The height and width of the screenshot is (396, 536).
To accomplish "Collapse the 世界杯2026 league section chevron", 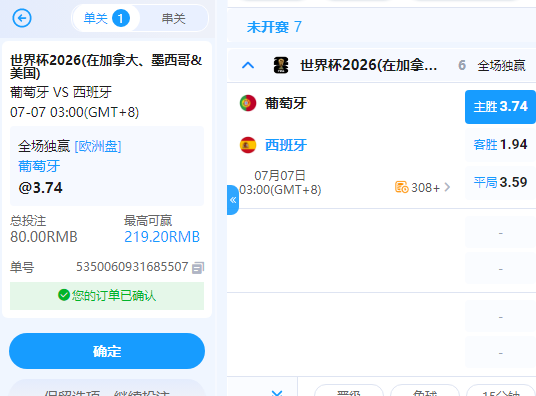I will click(x=248, y=65).
